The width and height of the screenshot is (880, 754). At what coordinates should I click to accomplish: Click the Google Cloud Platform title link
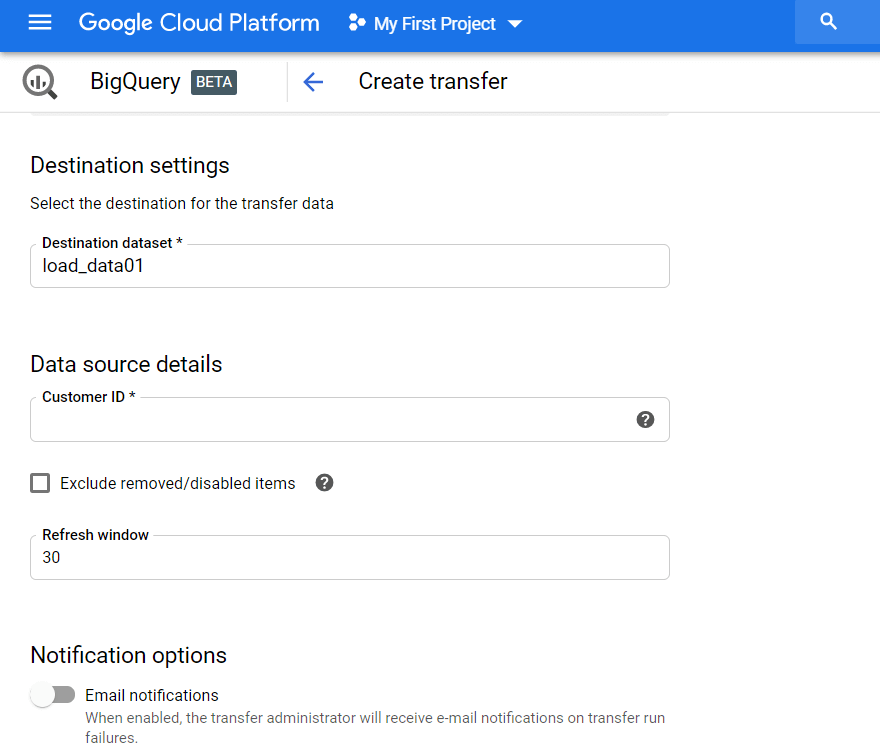coord(199,23)
